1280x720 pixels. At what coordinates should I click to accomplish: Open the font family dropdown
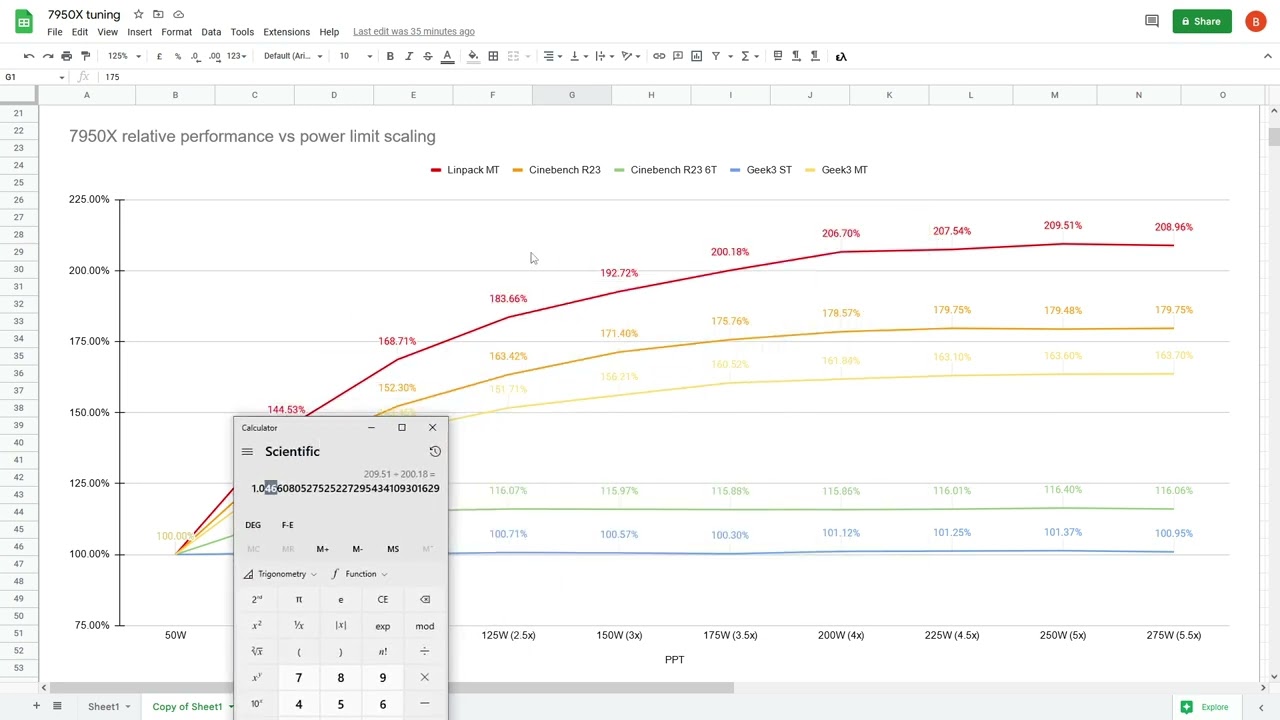(x=293, y=56)
